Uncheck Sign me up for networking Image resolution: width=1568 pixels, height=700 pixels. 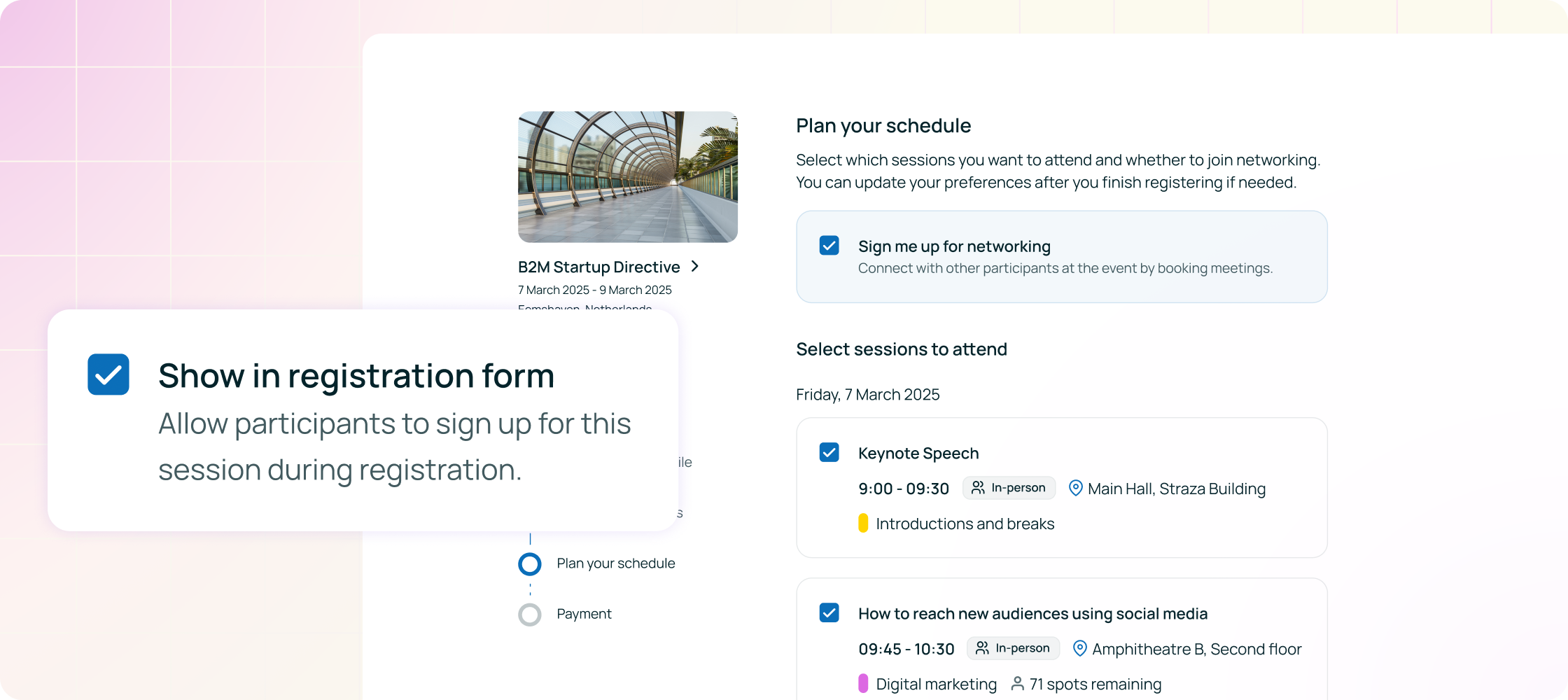(829, 246)
